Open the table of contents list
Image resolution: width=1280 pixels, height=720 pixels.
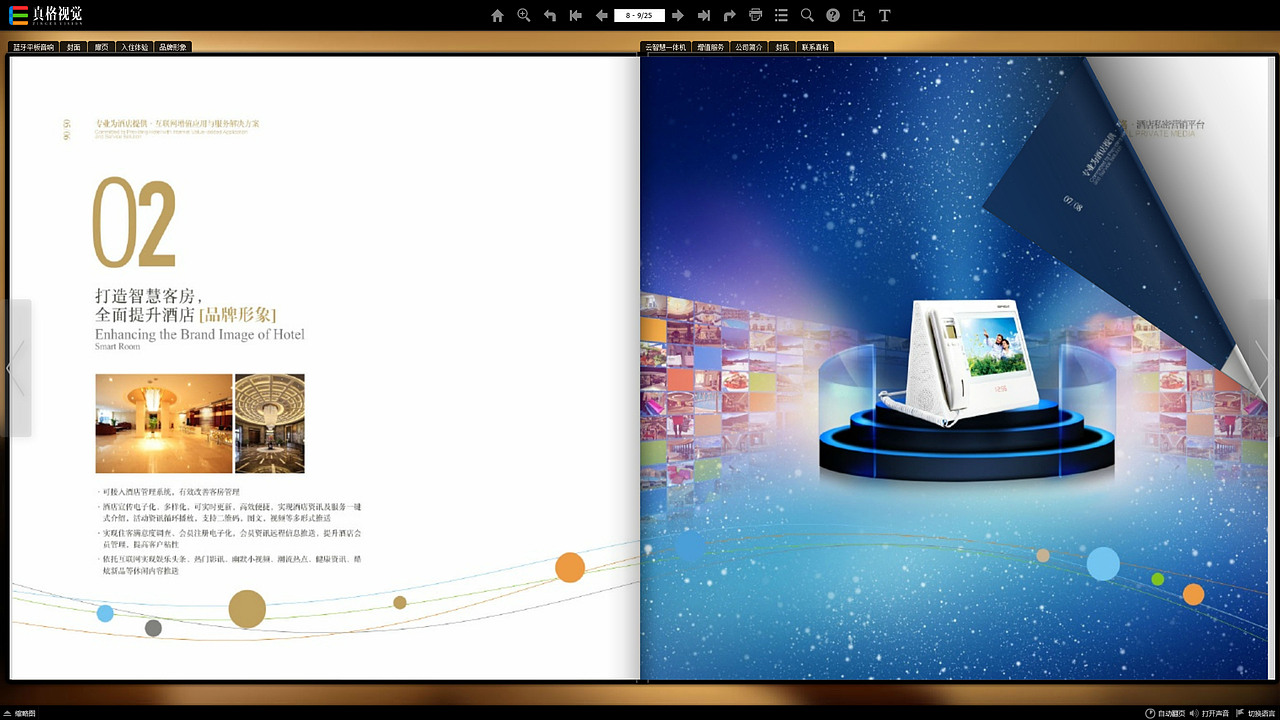pyautogui.click(x=781, y=15)
